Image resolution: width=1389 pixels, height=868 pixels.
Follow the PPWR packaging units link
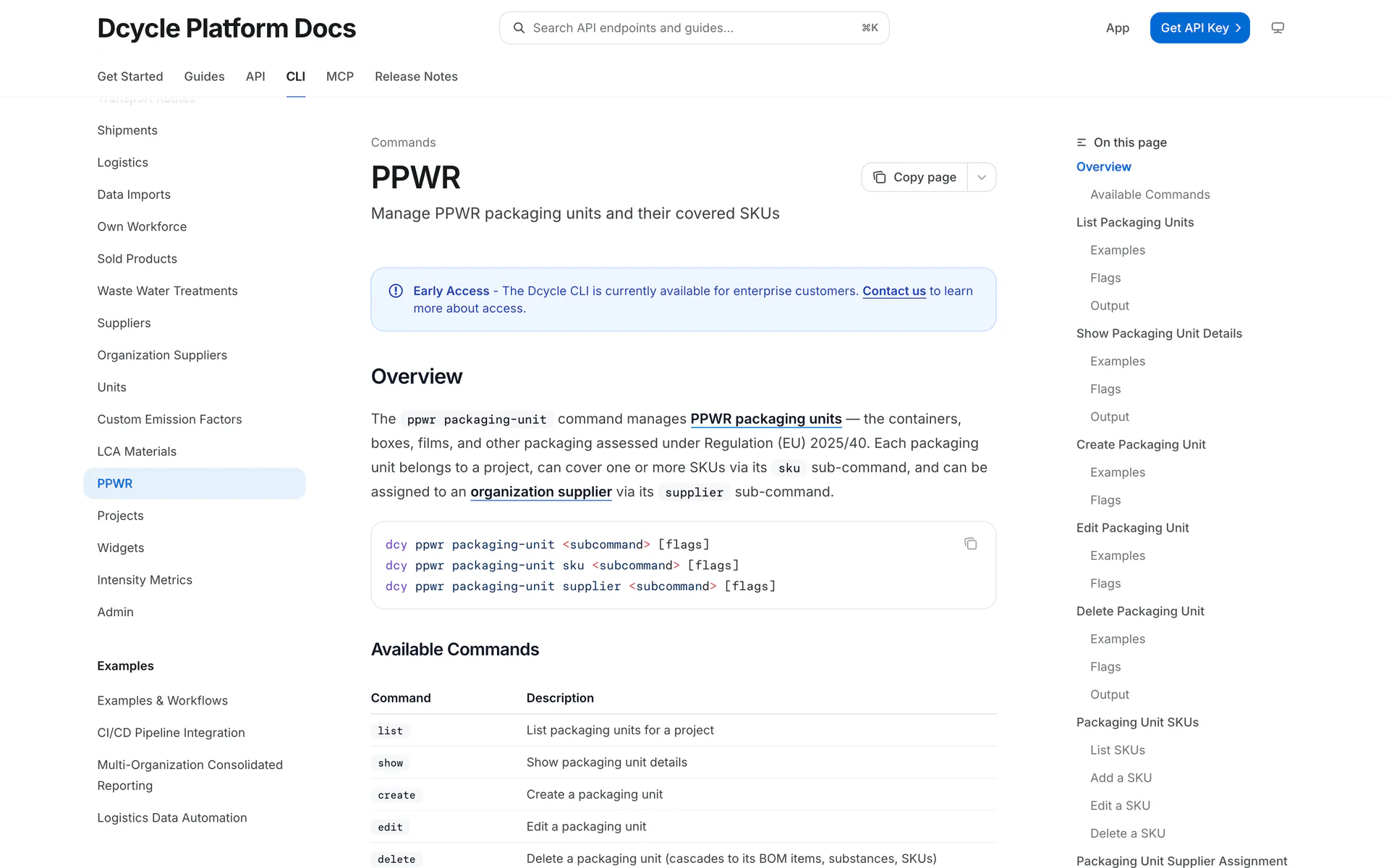click(x=766, y=419)
